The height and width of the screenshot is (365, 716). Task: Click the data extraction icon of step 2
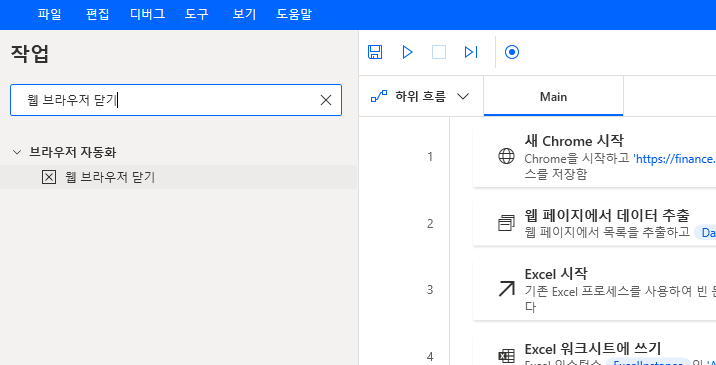point(506,223)
